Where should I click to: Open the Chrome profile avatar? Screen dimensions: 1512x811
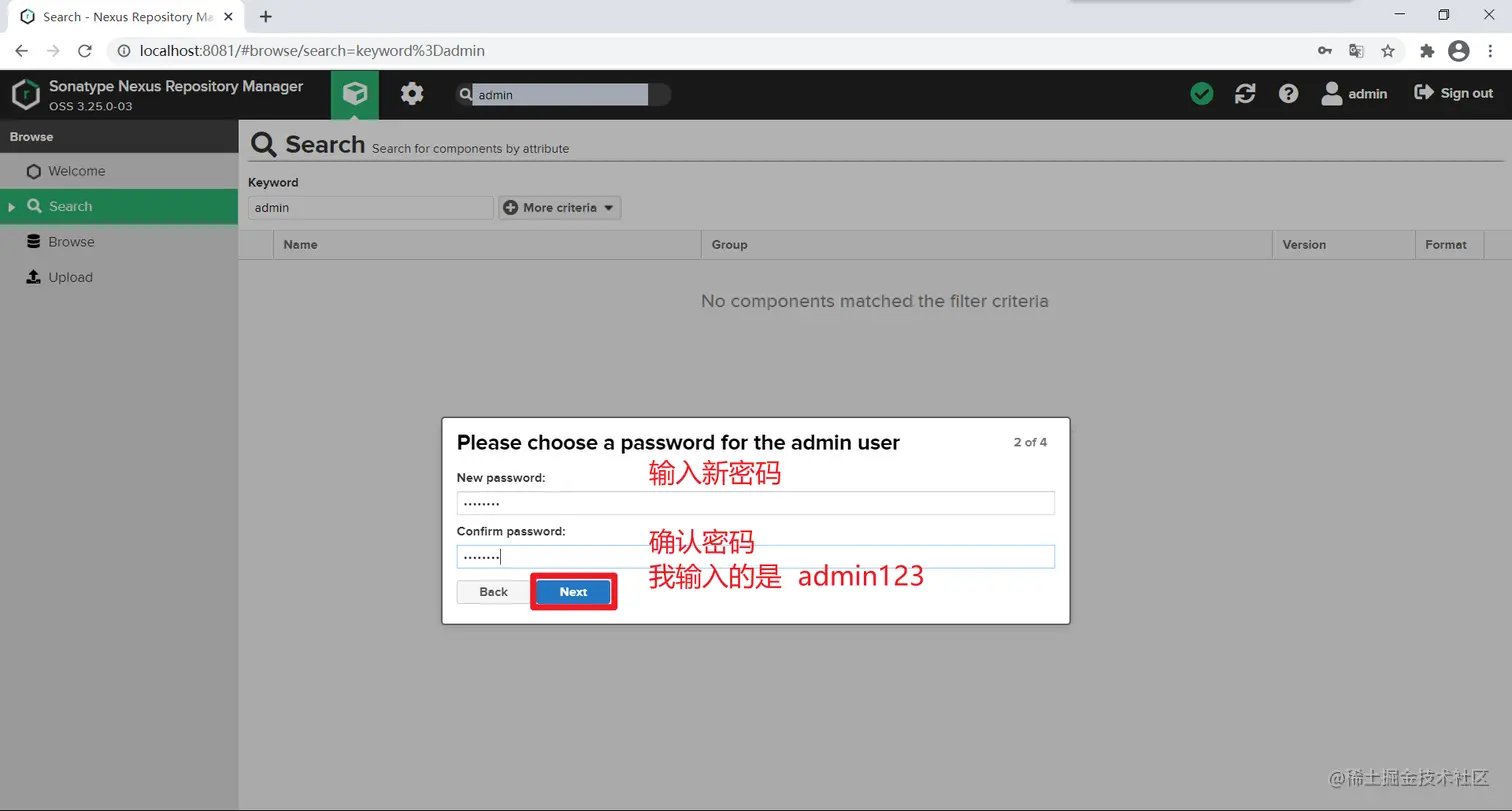pos(1459,51)
